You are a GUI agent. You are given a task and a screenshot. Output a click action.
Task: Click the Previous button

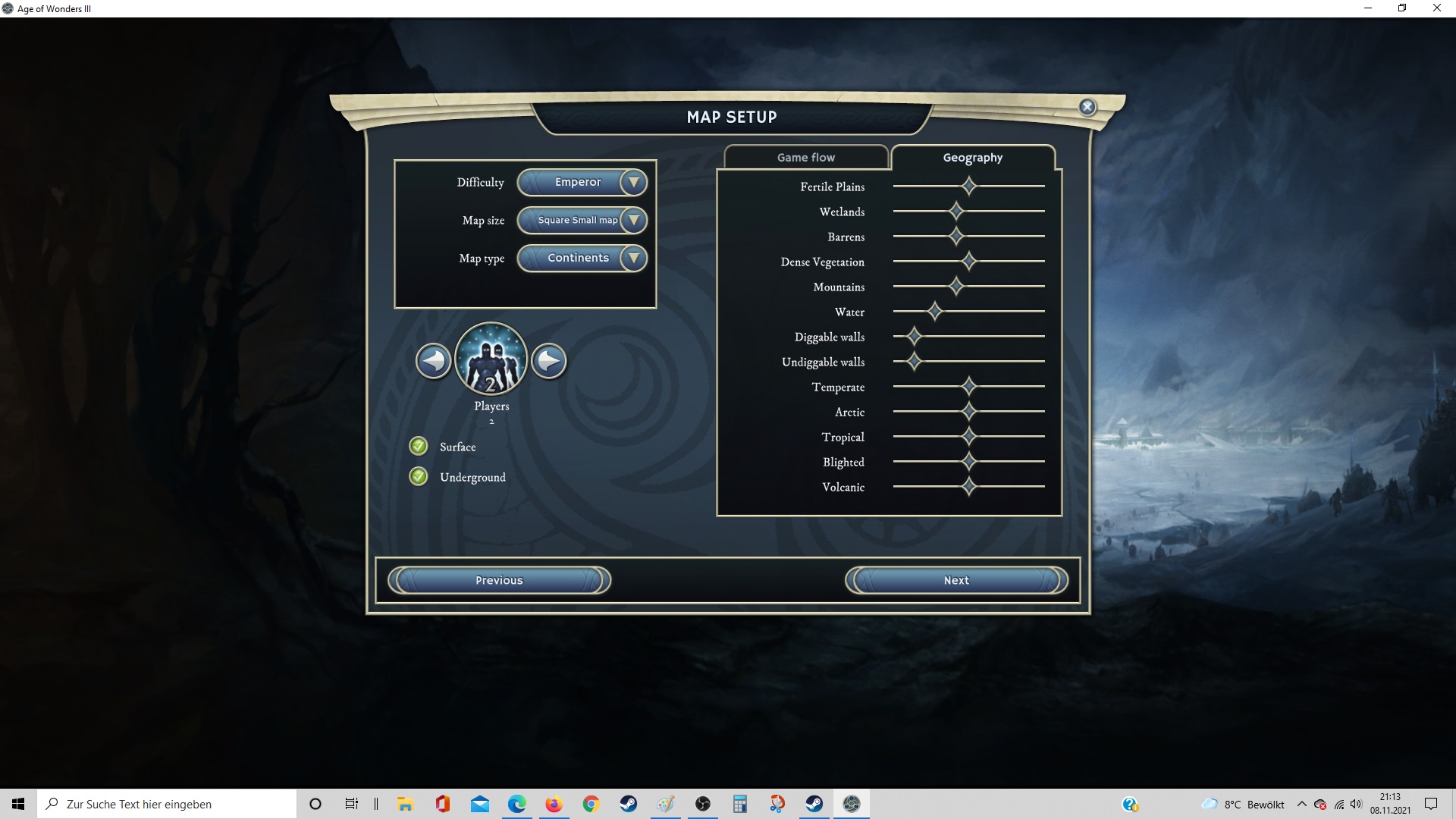point(499,580)
